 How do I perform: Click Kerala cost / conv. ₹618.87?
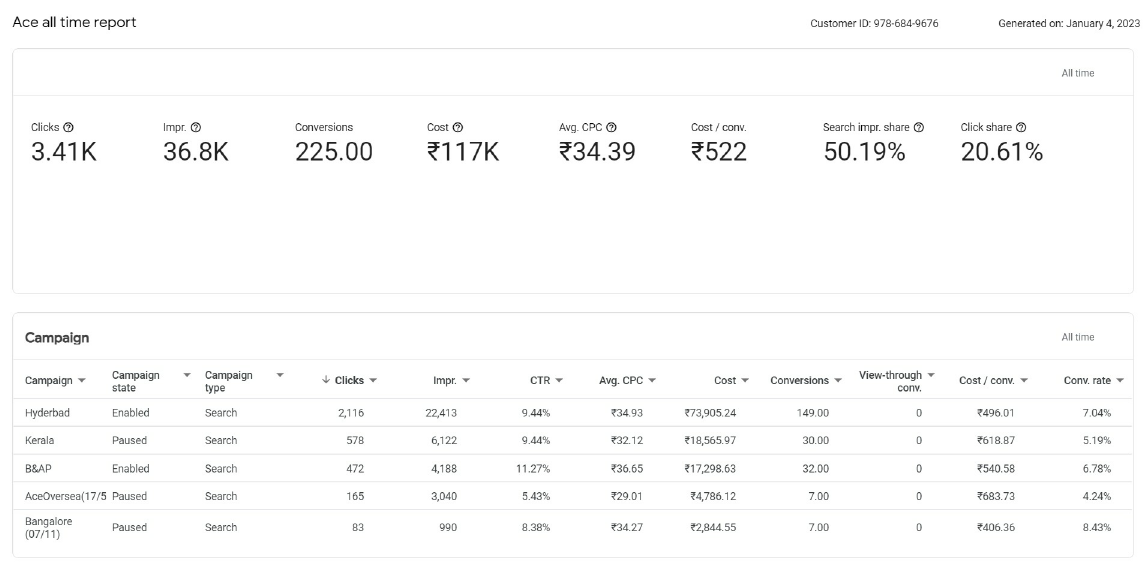click(995, 441)
